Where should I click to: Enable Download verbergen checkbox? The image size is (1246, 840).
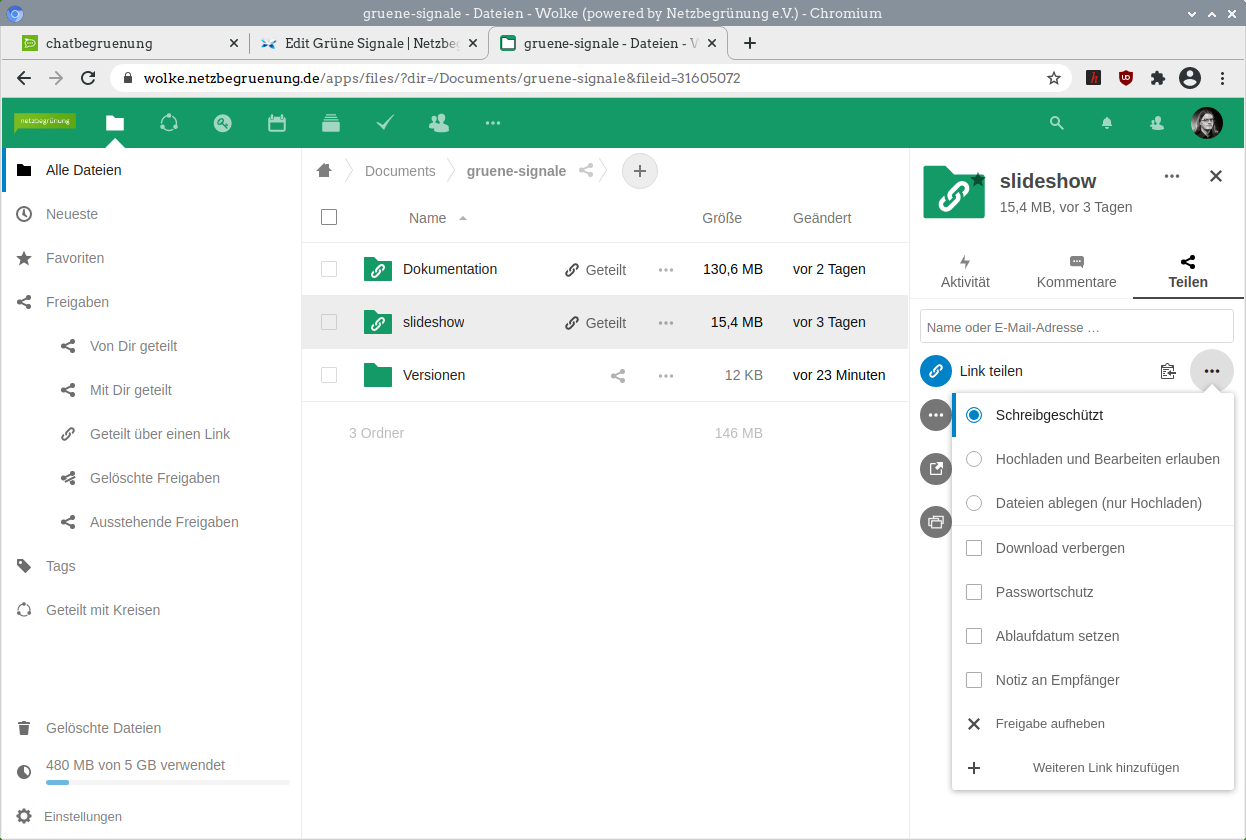[974, 548]
